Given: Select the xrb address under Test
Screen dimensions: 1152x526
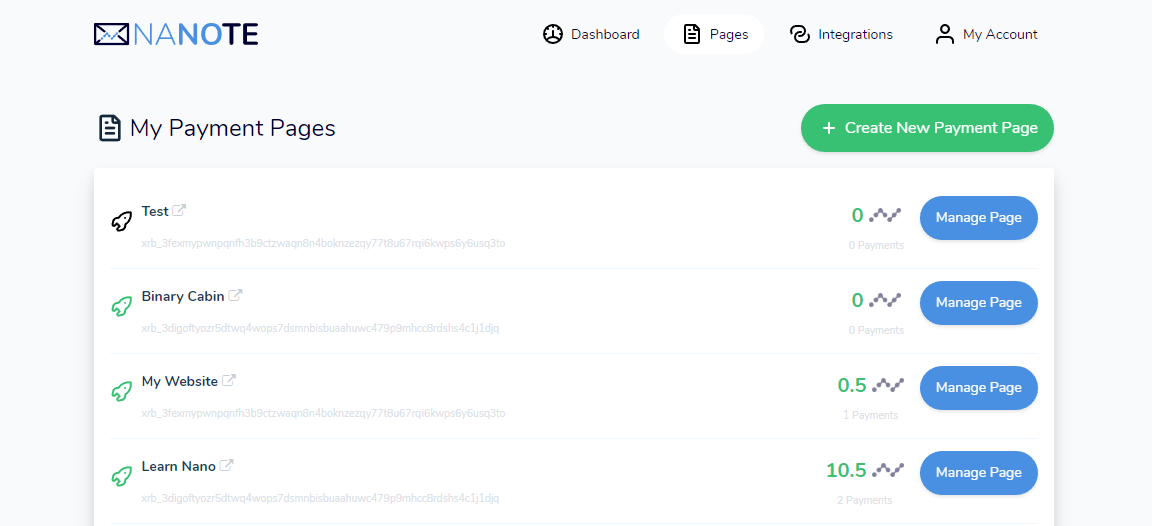Looking at the screenshot, I should tap(323, 243).
